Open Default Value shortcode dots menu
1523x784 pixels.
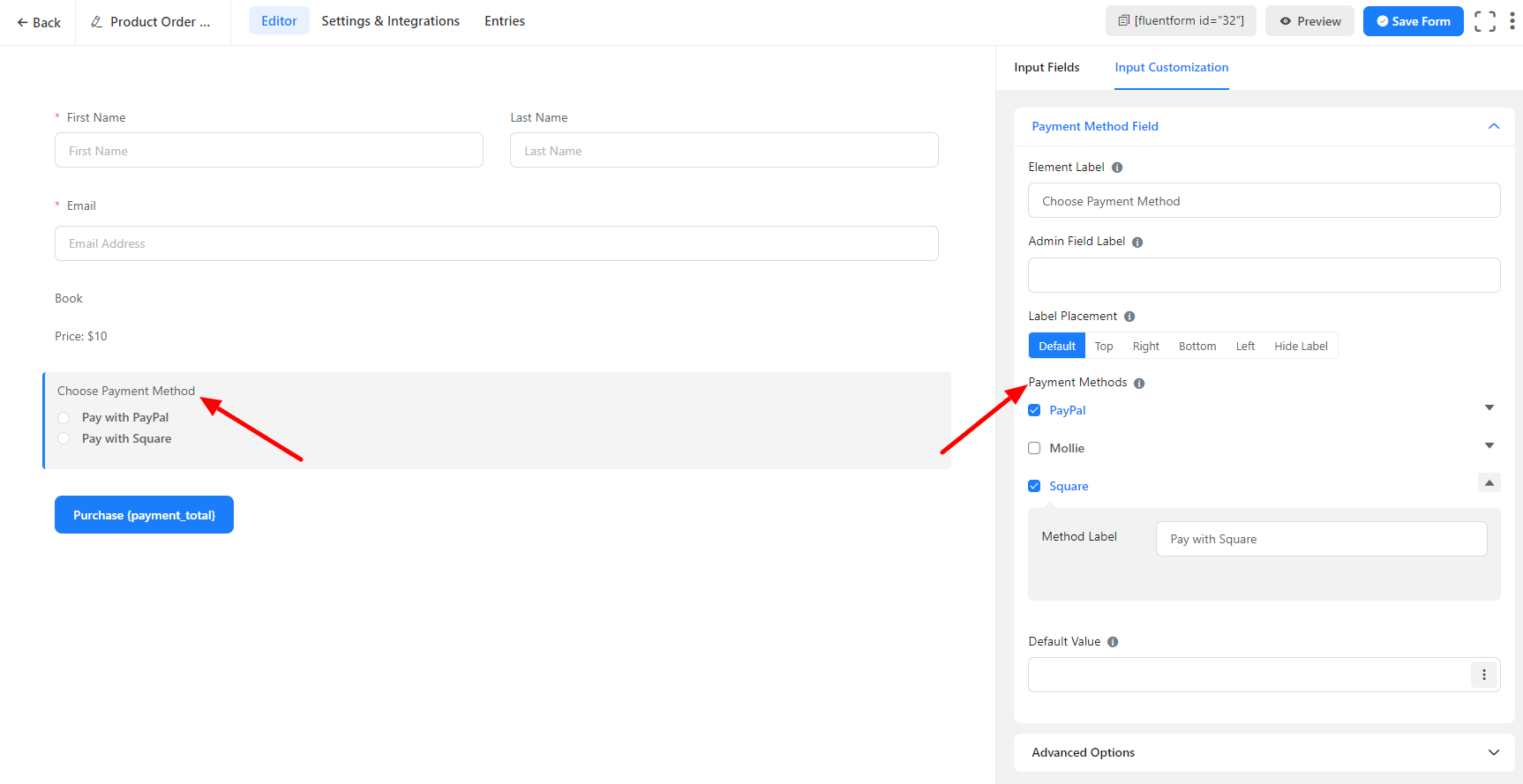pos(1483,675)
